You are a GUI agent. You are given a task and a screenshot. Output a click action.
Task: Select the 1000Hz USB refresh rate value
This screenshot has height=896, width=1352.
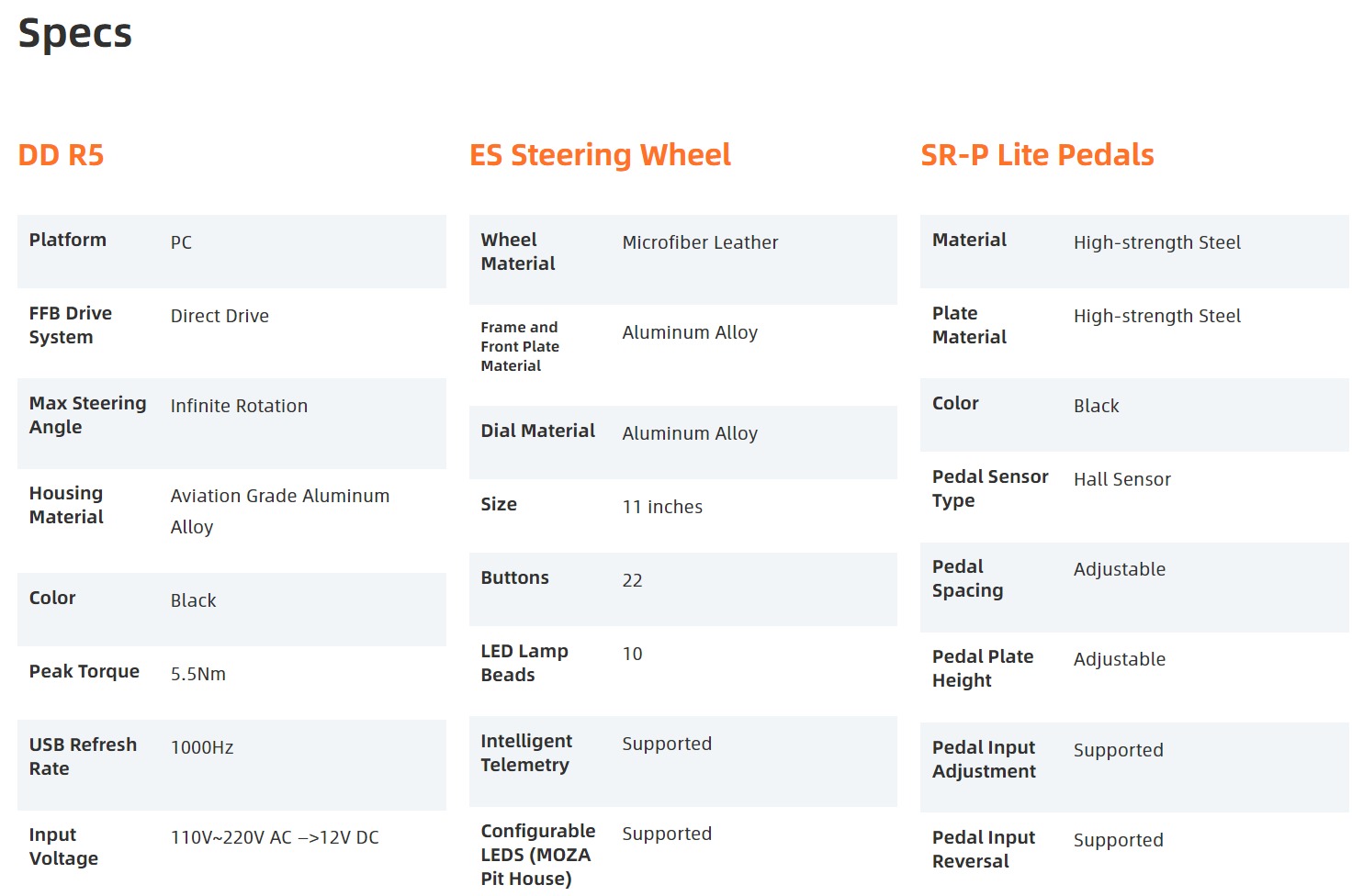click(202, 747)
